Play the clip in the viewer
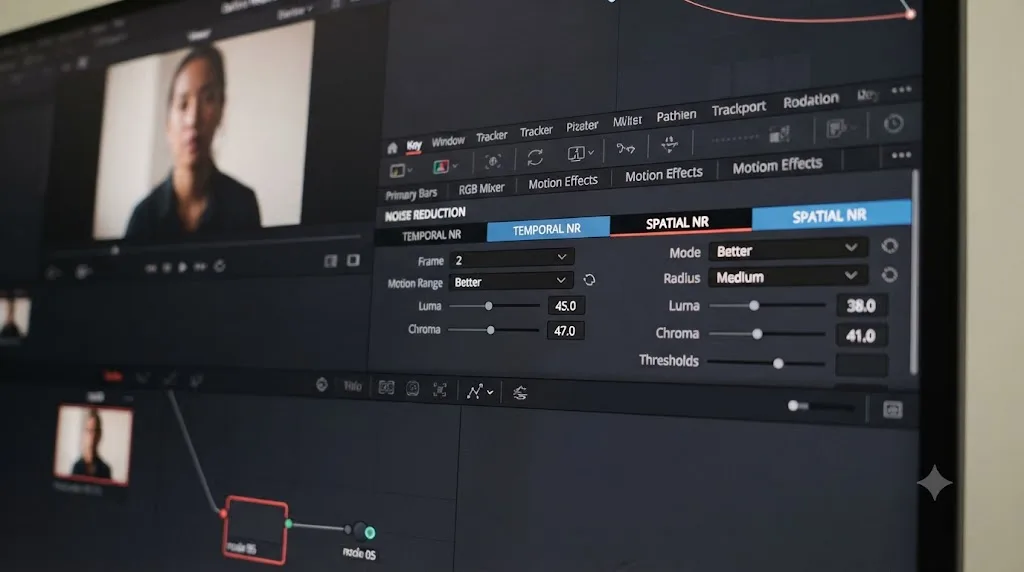 tap(183, 267)
